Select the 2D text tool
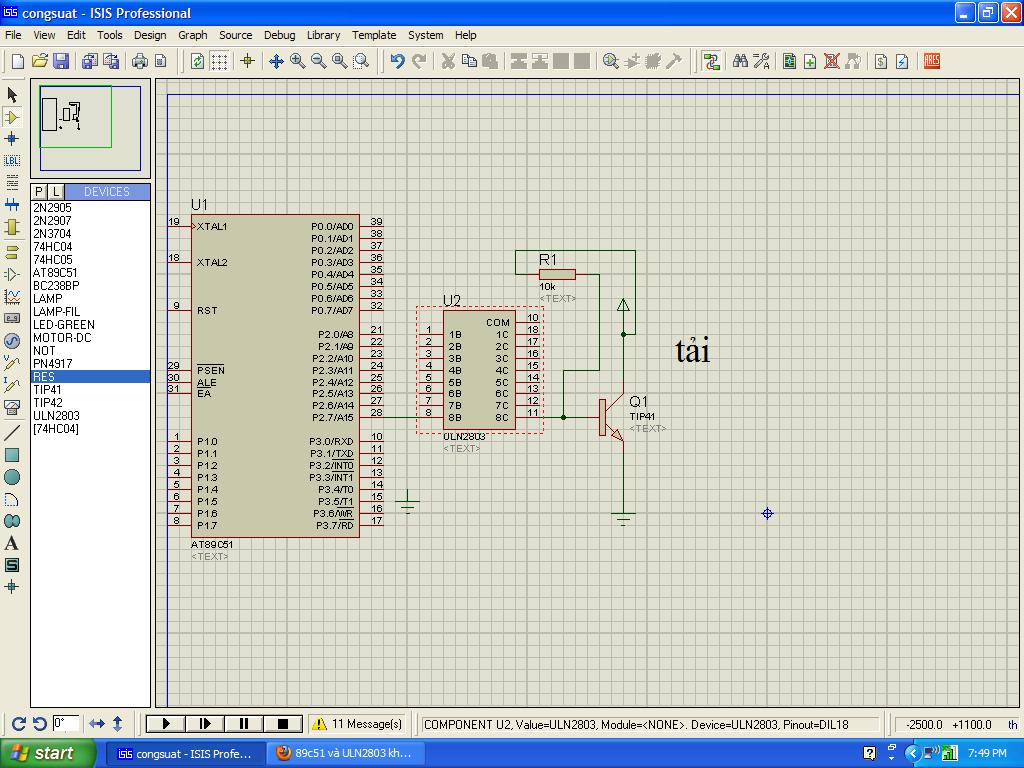 click(12, 543)
